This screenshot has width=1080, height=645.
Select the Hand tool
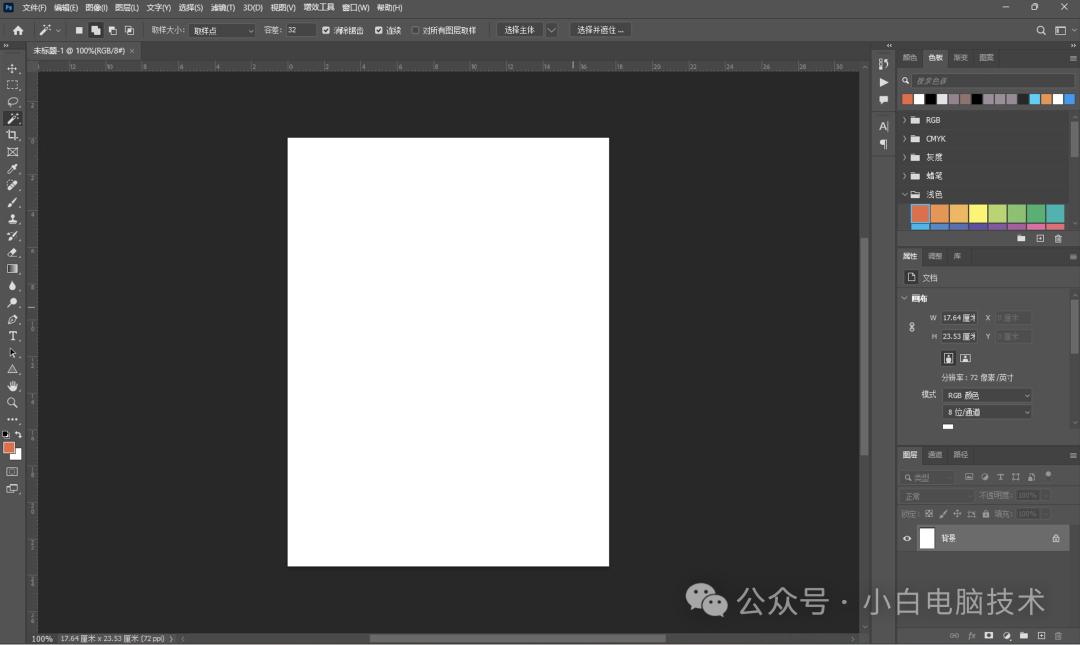[12, 386]
